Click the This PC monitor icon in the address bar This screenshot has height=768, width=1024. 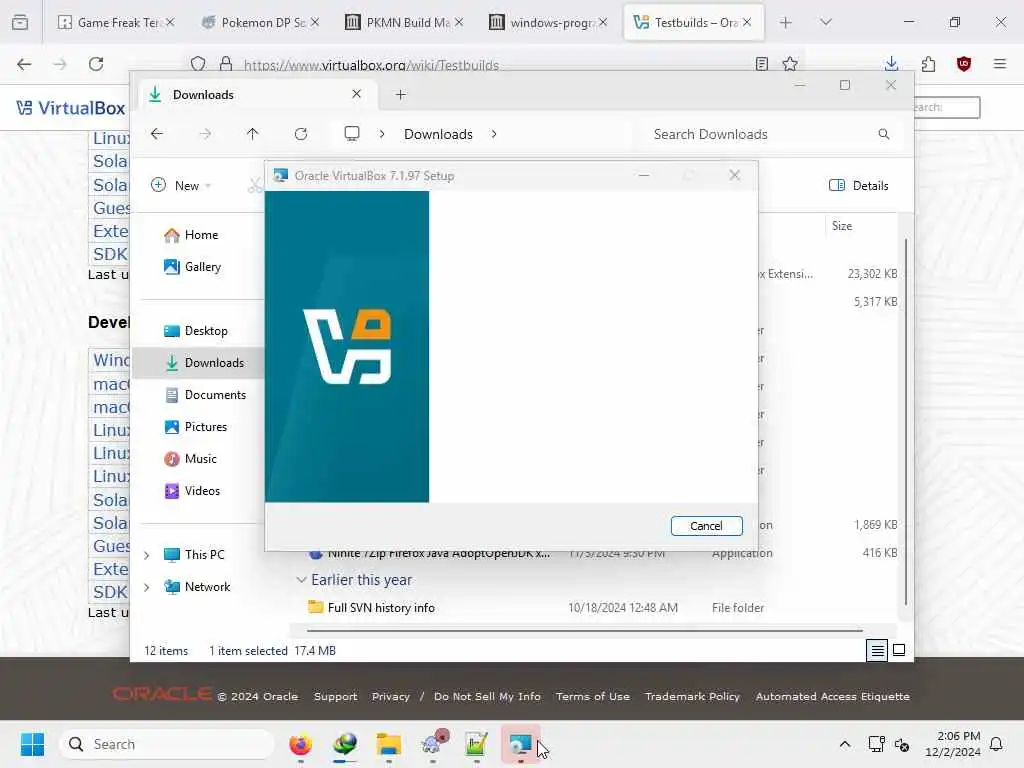tap(352, 134)
